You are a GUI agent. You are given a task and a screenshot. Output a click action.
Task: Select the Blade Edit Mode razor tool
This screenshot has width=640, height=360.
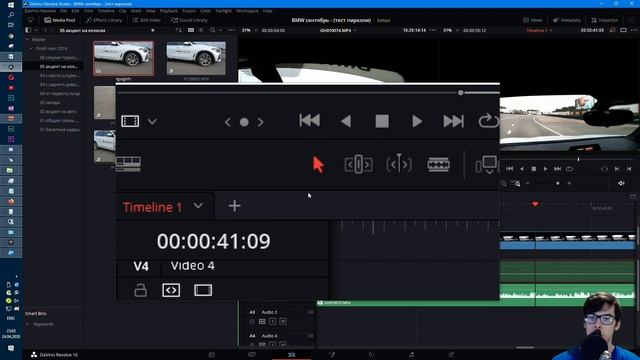click(x=438, y=164)
